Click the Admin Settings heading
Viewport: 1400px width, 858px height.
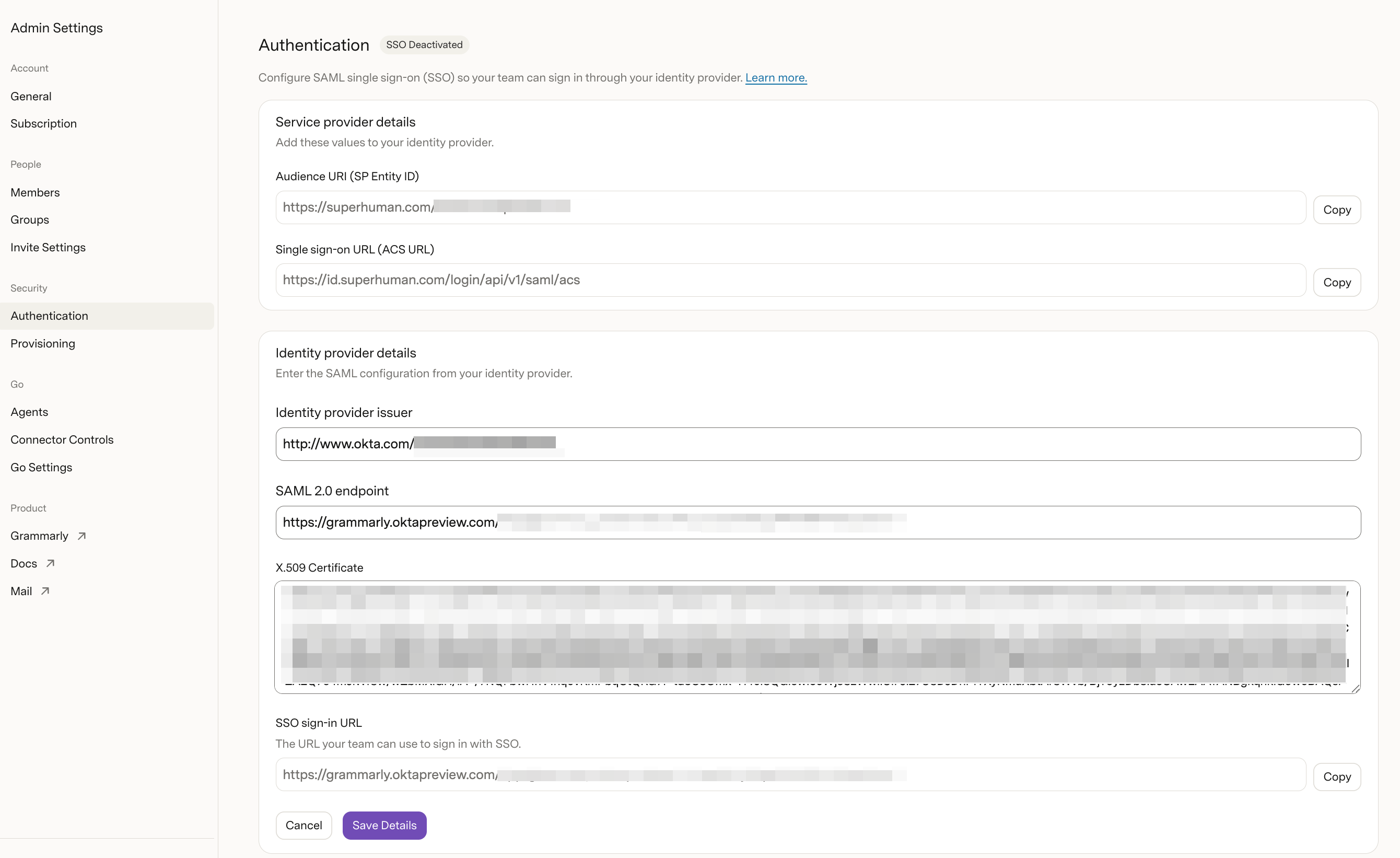pos(56,28)
